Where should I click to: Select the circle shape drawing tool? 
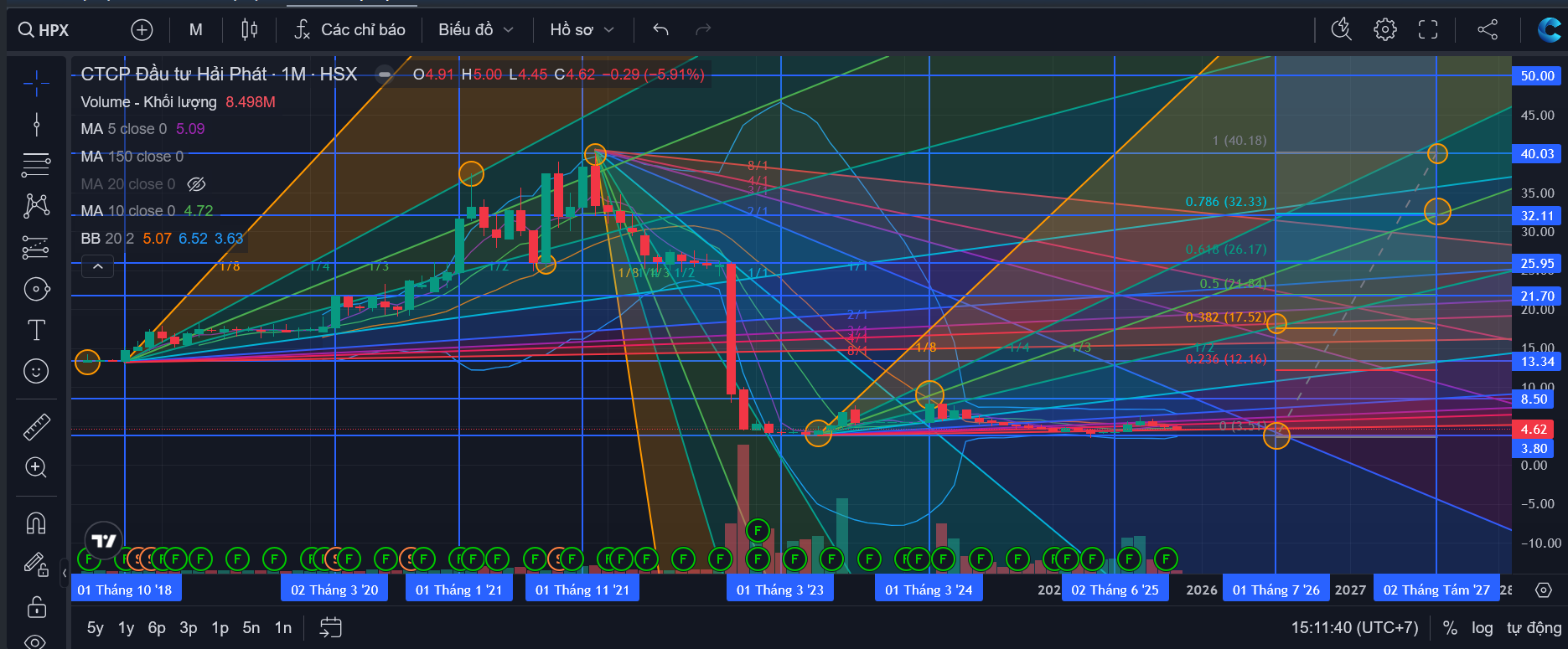(36, 290)
